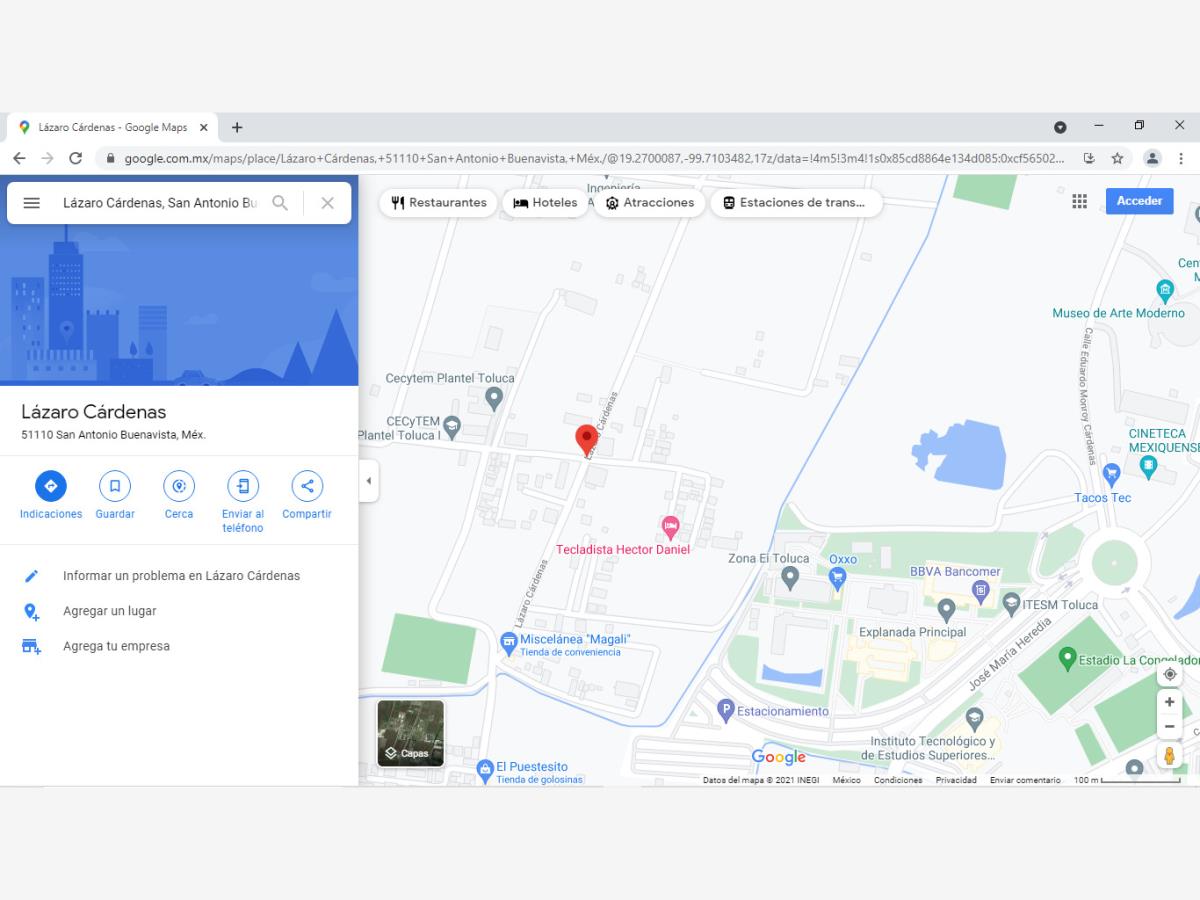Click the Condiciones footer link
Viewport: 1200px width, 900px height.
(x=898, y=780)
